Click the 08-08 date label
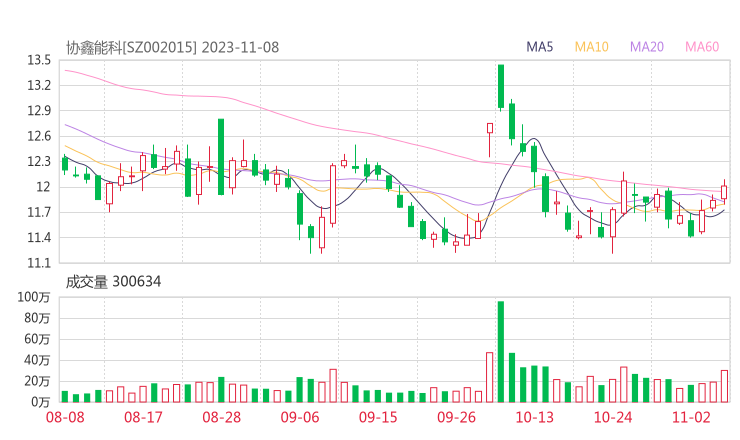The width and height of the screenshot is (740, 440). click(65, 417)
